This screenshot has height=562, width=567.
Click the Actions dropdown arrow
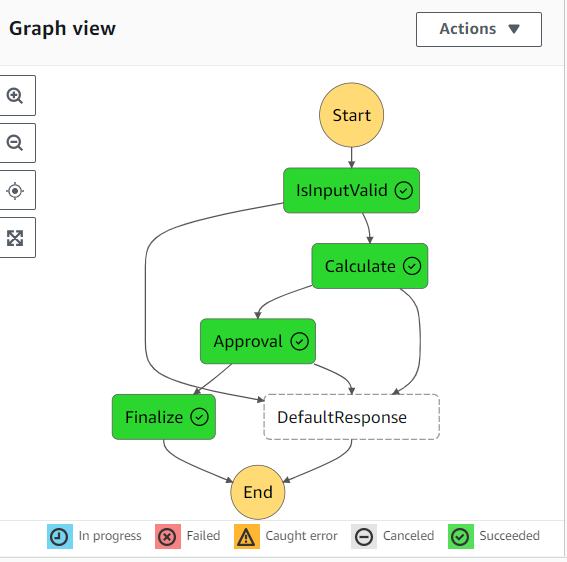coord(513,29)
